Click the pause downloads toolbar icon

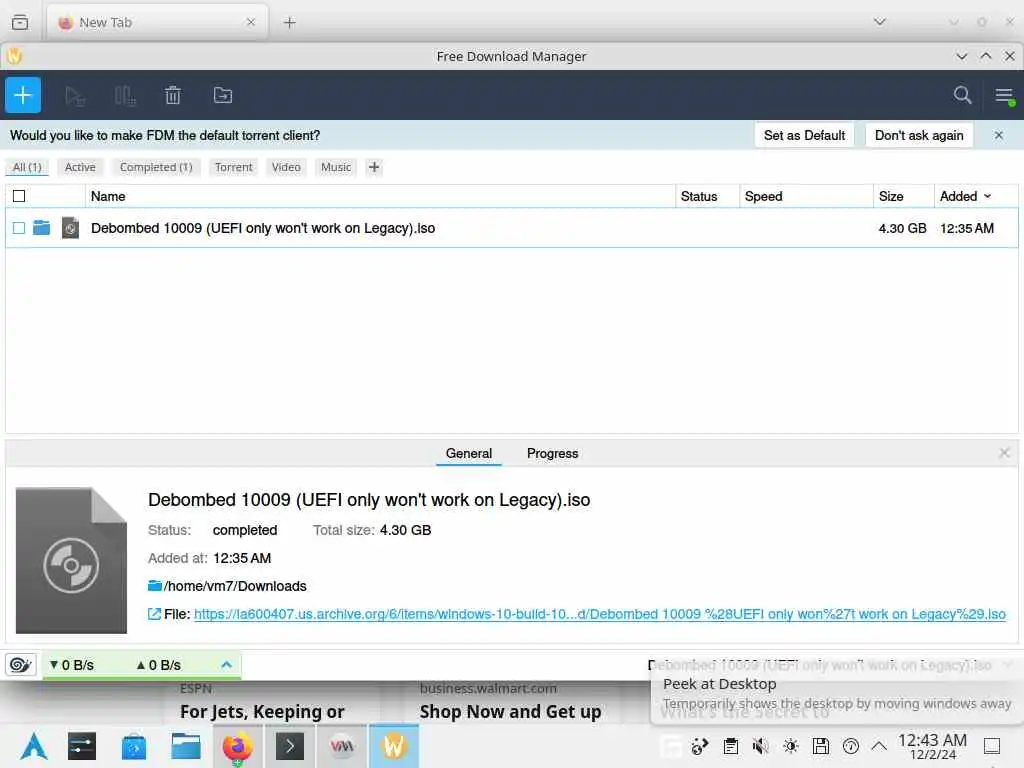pos(124,96)
